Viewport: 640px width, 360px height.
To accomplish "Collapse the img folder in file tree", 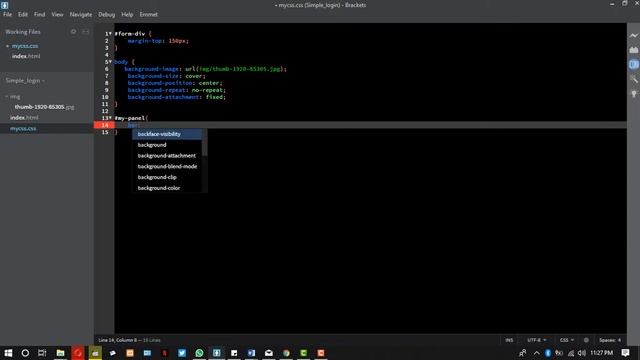I will pos(7,97).
